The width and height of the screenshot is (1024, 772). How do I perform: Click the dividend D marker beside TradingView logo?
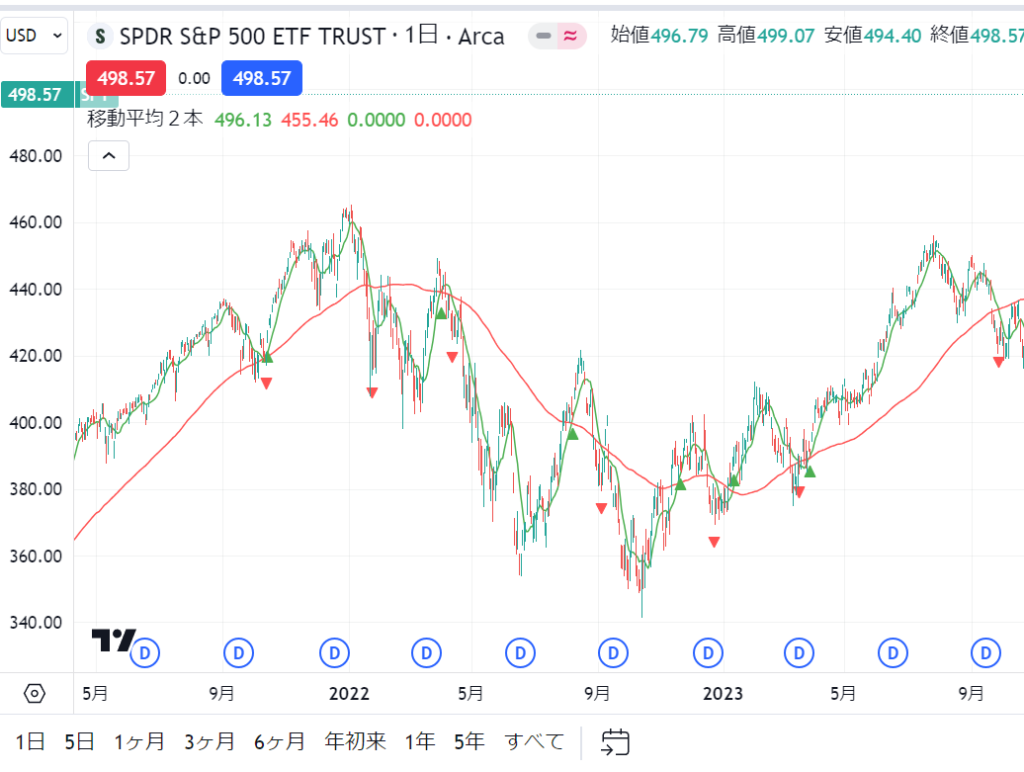tap(147, 653)
